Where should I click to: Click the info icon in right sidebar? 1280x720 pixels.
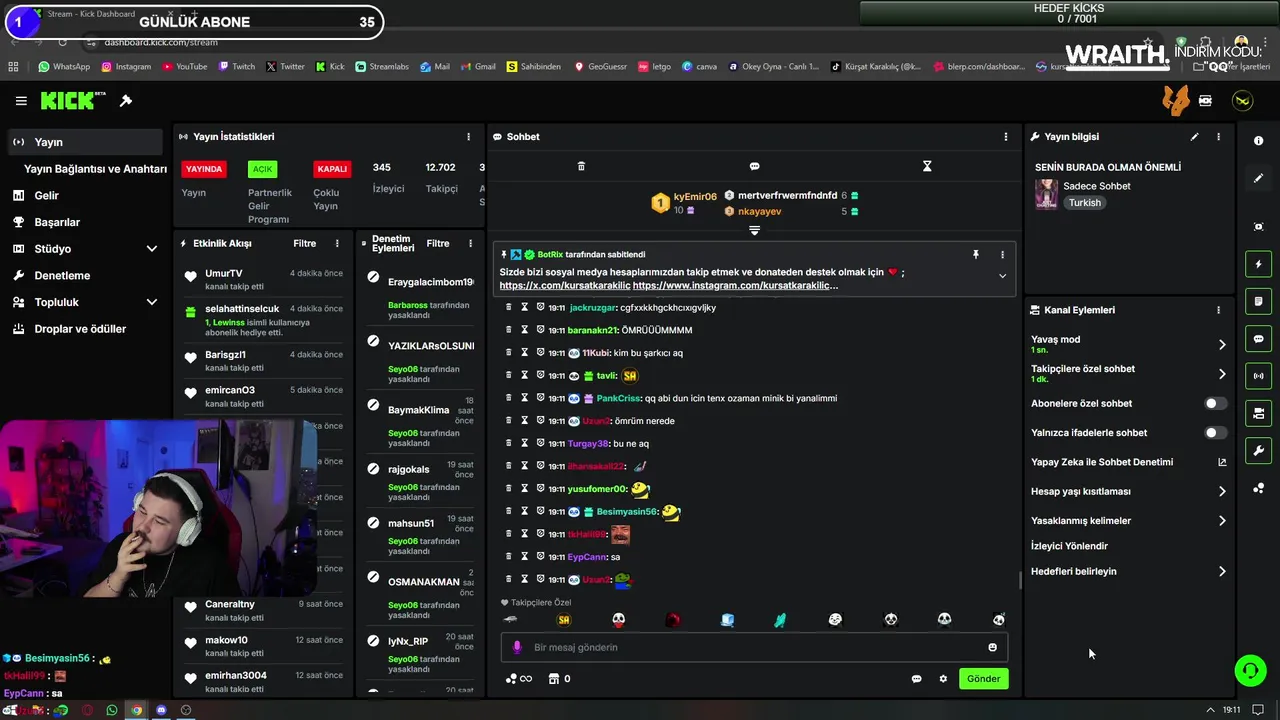(x=1258, y=141)
